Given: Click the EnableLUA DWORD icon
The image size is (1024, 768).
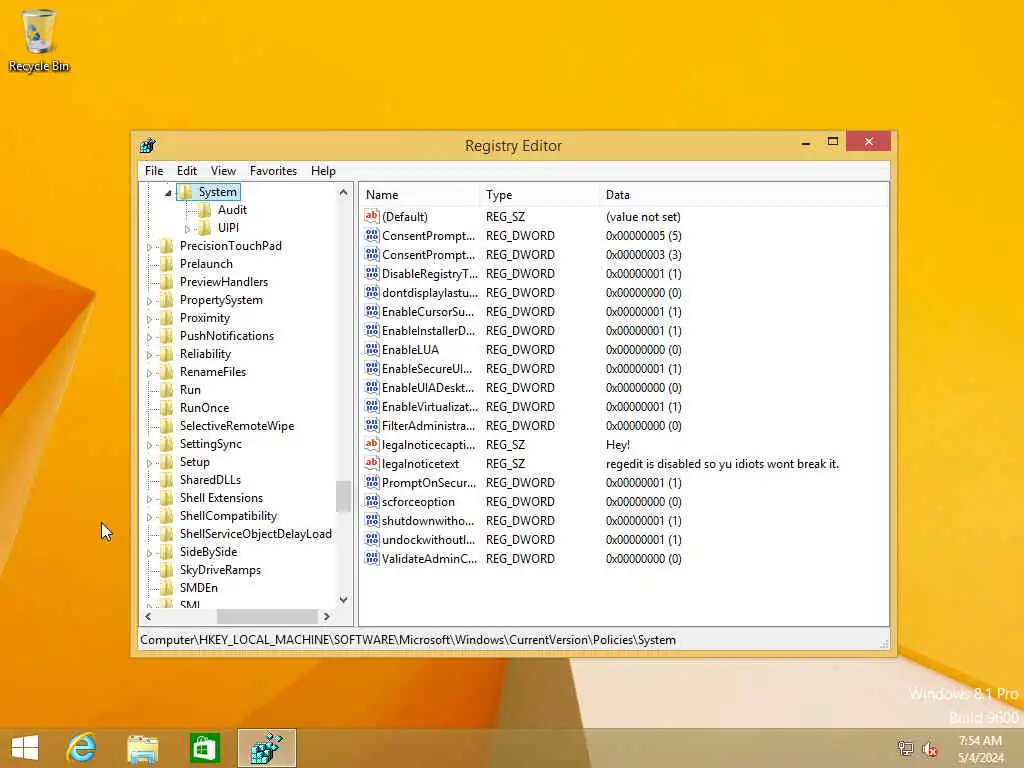Looking at the screenshot, I should pos(372,349).
